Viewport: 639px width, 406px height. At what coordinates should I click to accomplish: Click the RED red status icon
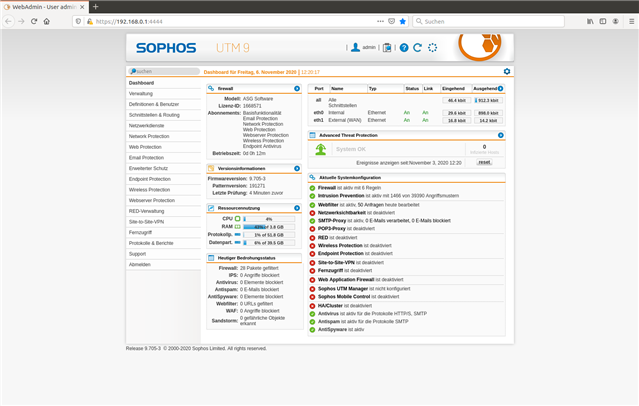312,238
